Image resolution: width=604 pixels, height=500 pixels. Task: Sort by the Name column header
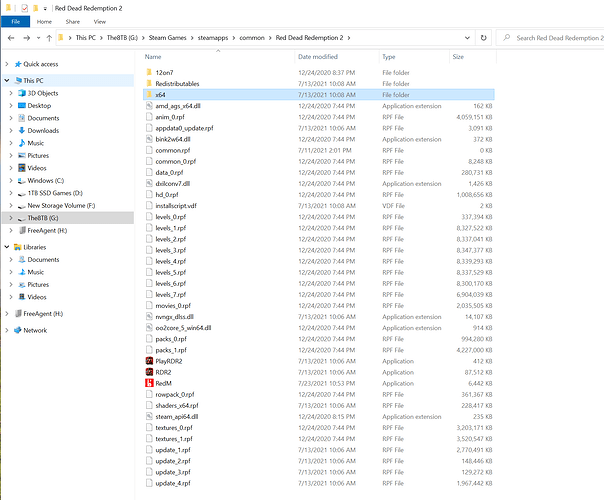pyautogui.click(x=153, y=57)
